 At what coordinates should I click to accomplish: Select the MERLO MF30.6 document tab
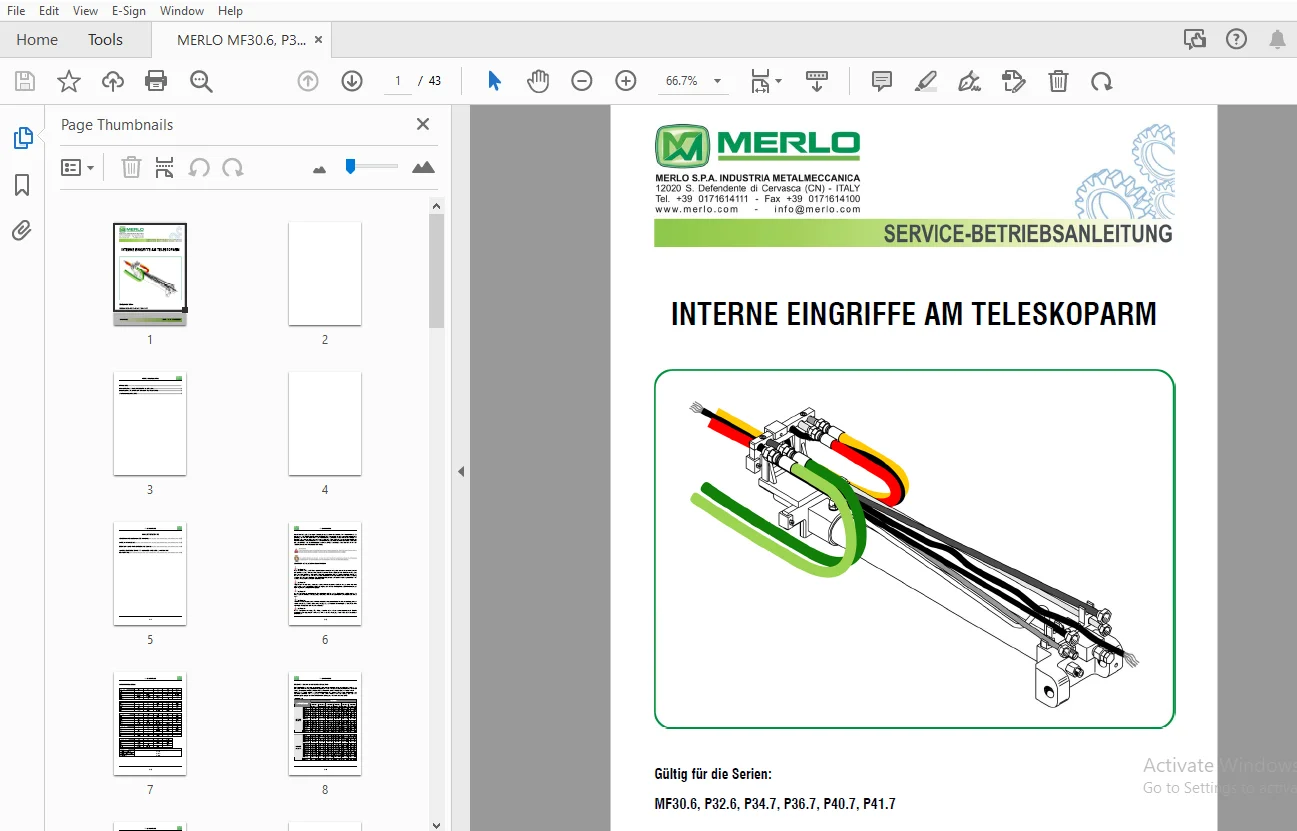pyautogui.click(x=242, y=40)
